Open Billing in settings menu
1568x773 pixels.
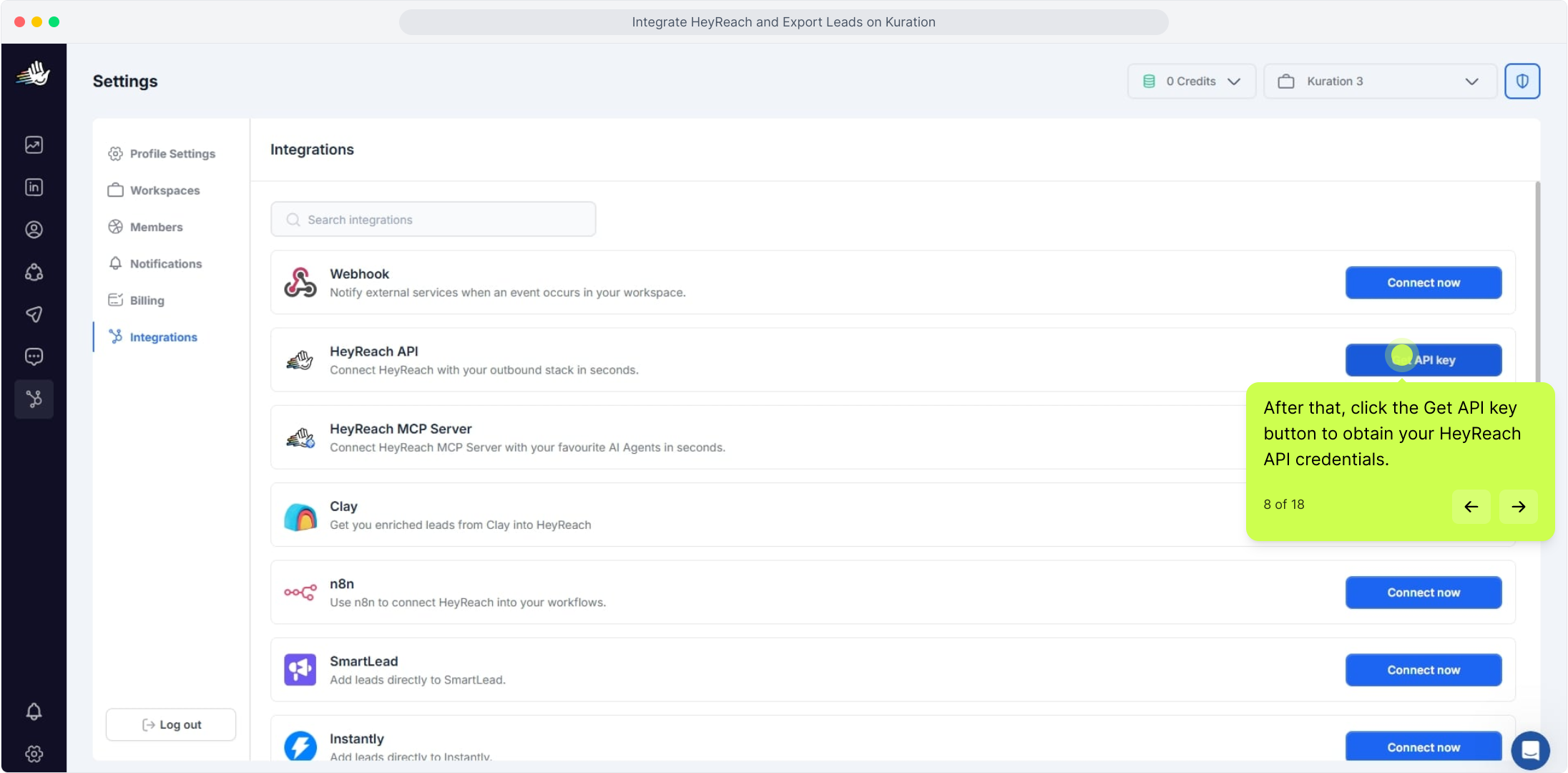[136, 301]
